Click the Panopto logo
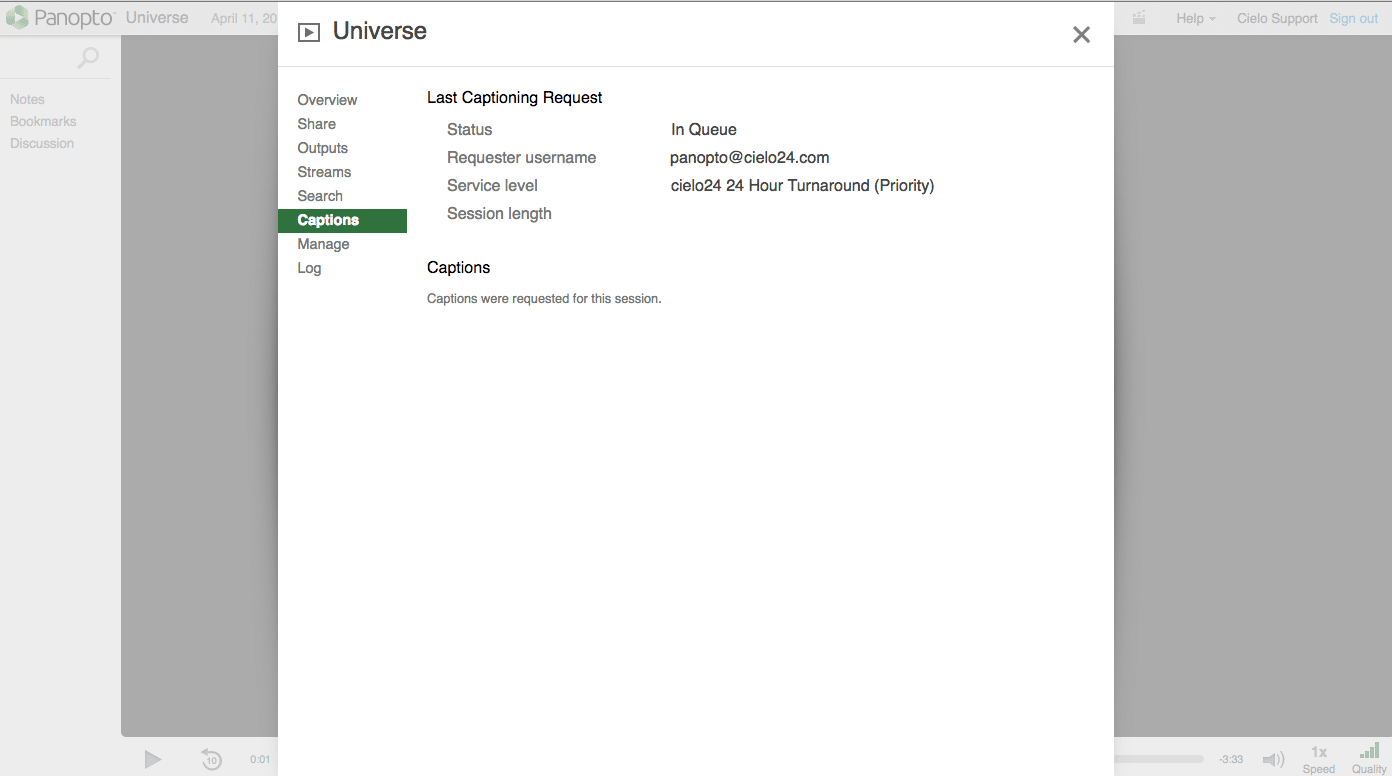Image resolution: width=1392 pixels, height=776 pixels. (x=60, y=17)
